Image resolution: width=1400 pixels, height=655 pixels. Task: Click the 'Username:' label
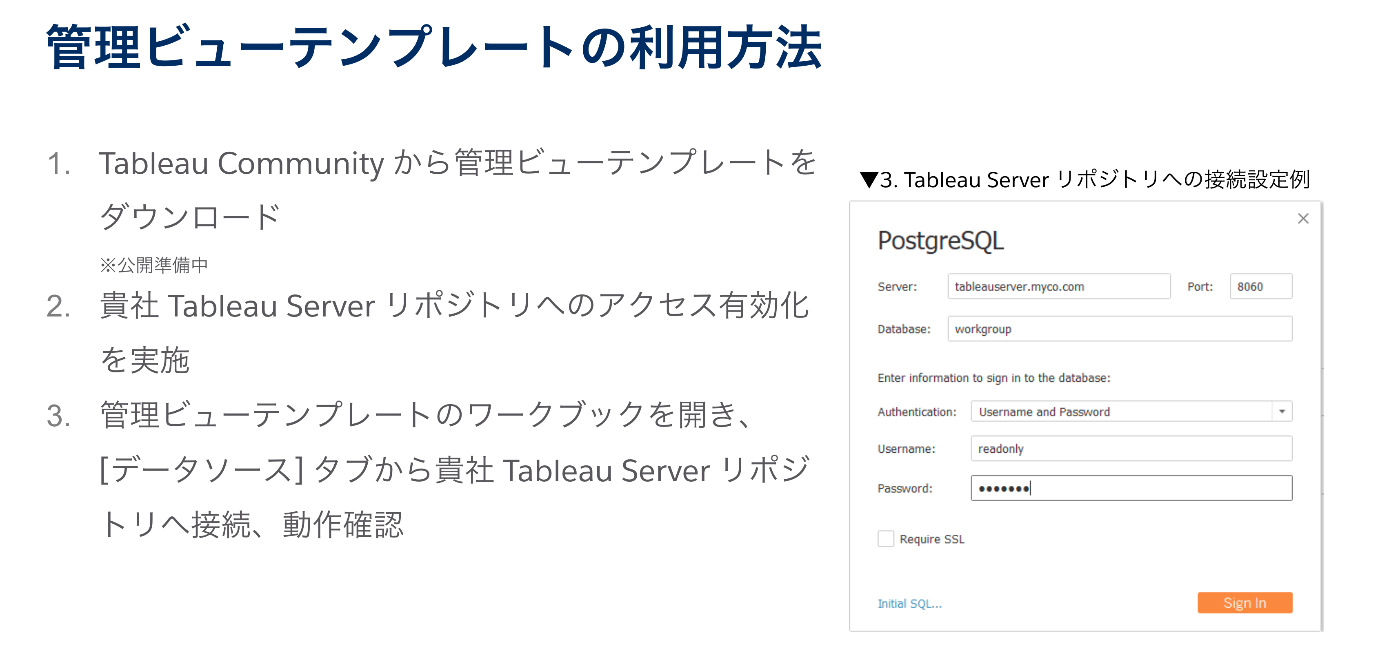pyautogui.click(x=906, y=449)
